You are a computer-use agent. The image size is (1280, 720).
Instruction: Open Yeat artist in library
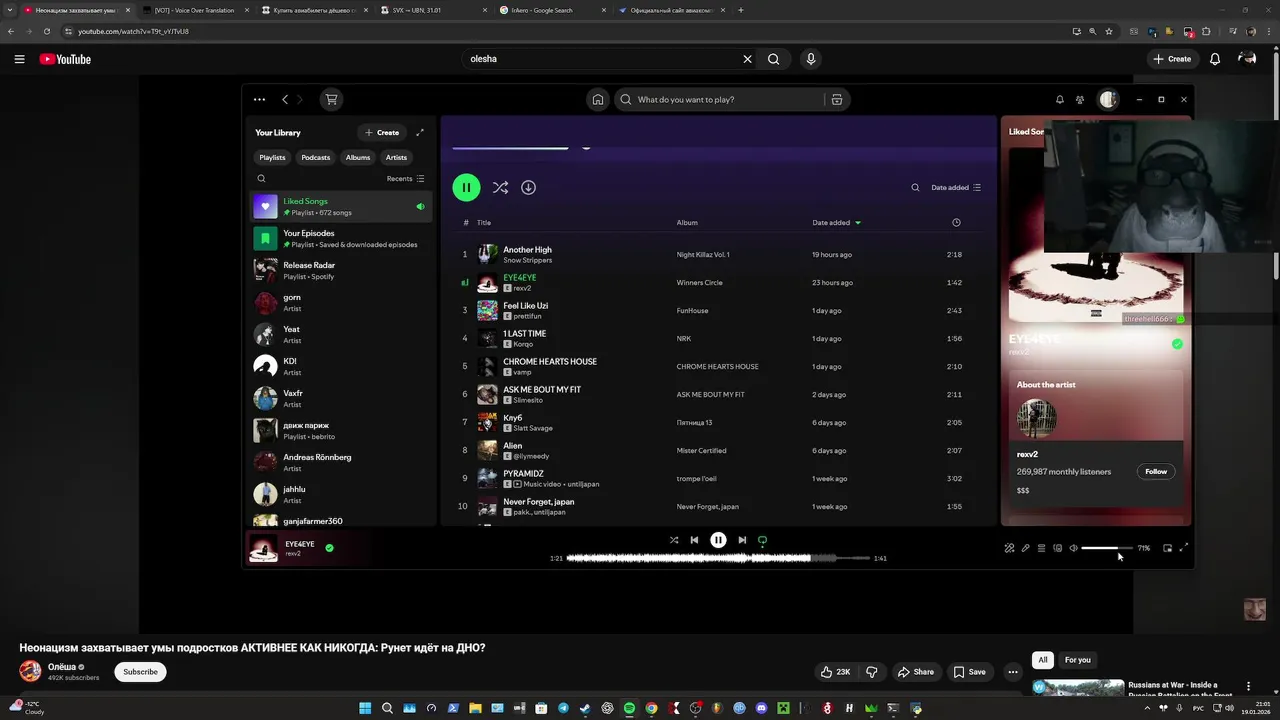pyautogui.click(x=340, y=335)
